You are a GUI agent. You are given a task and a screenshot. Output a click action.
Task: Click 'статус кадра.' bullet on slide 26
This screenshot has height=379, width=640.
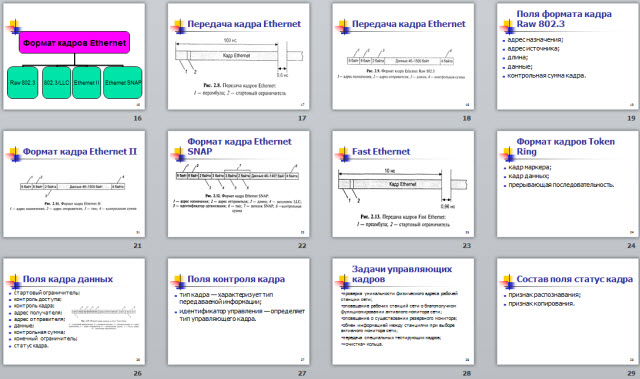[x=31, y=346]
